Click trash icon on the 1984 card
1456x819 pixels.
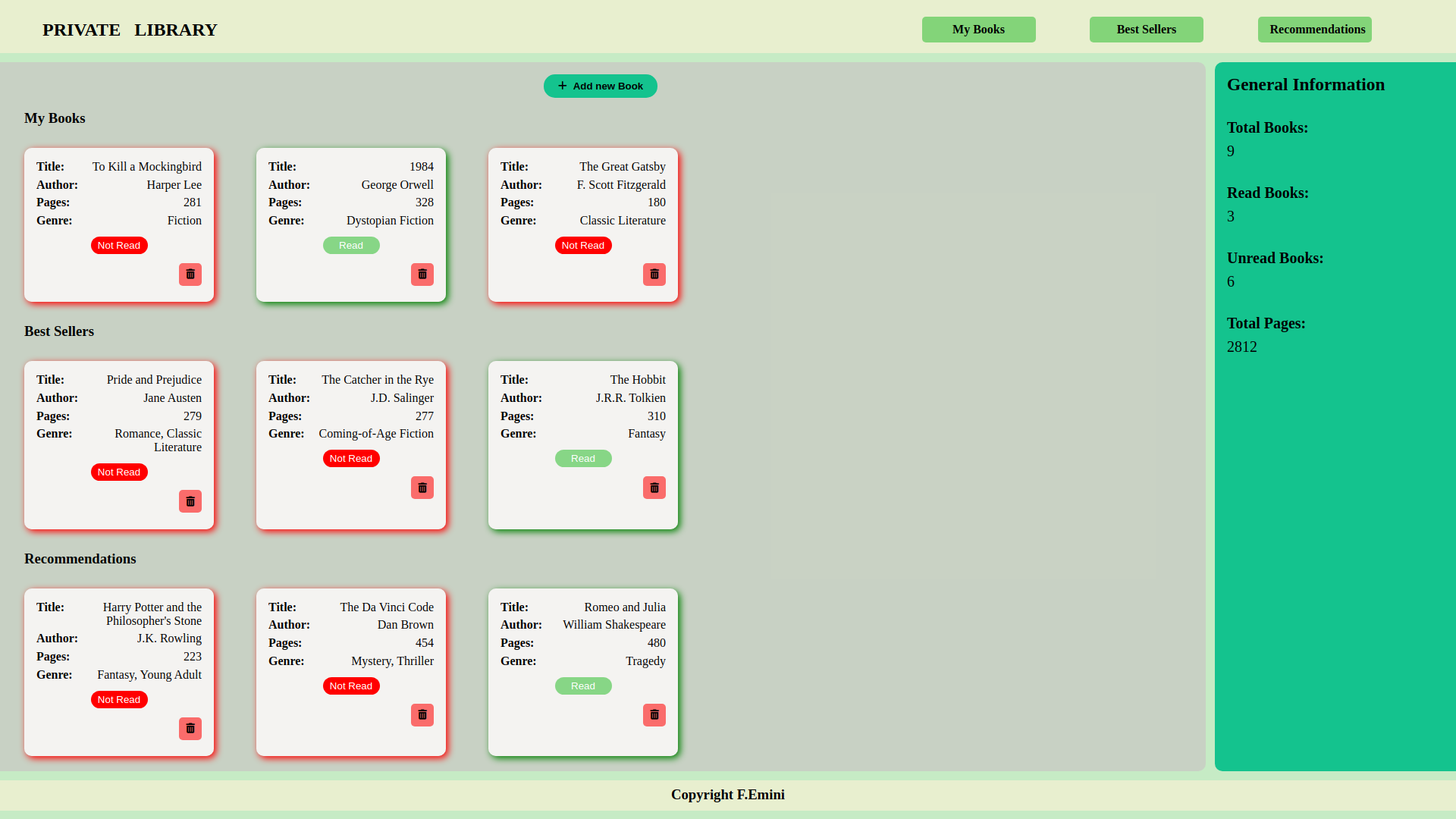(x=422, y=275)
